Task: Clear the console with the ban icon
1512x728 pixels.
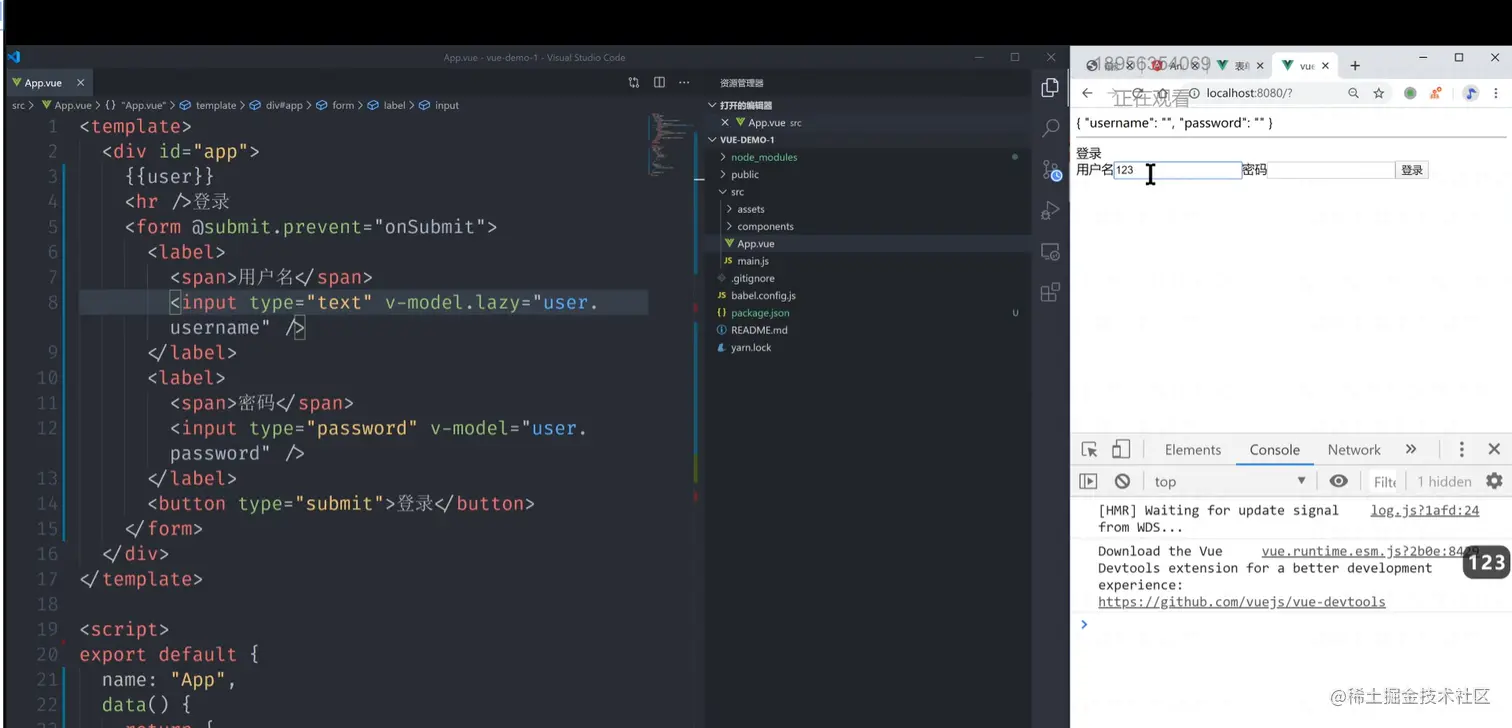Action: [1122, 481]
